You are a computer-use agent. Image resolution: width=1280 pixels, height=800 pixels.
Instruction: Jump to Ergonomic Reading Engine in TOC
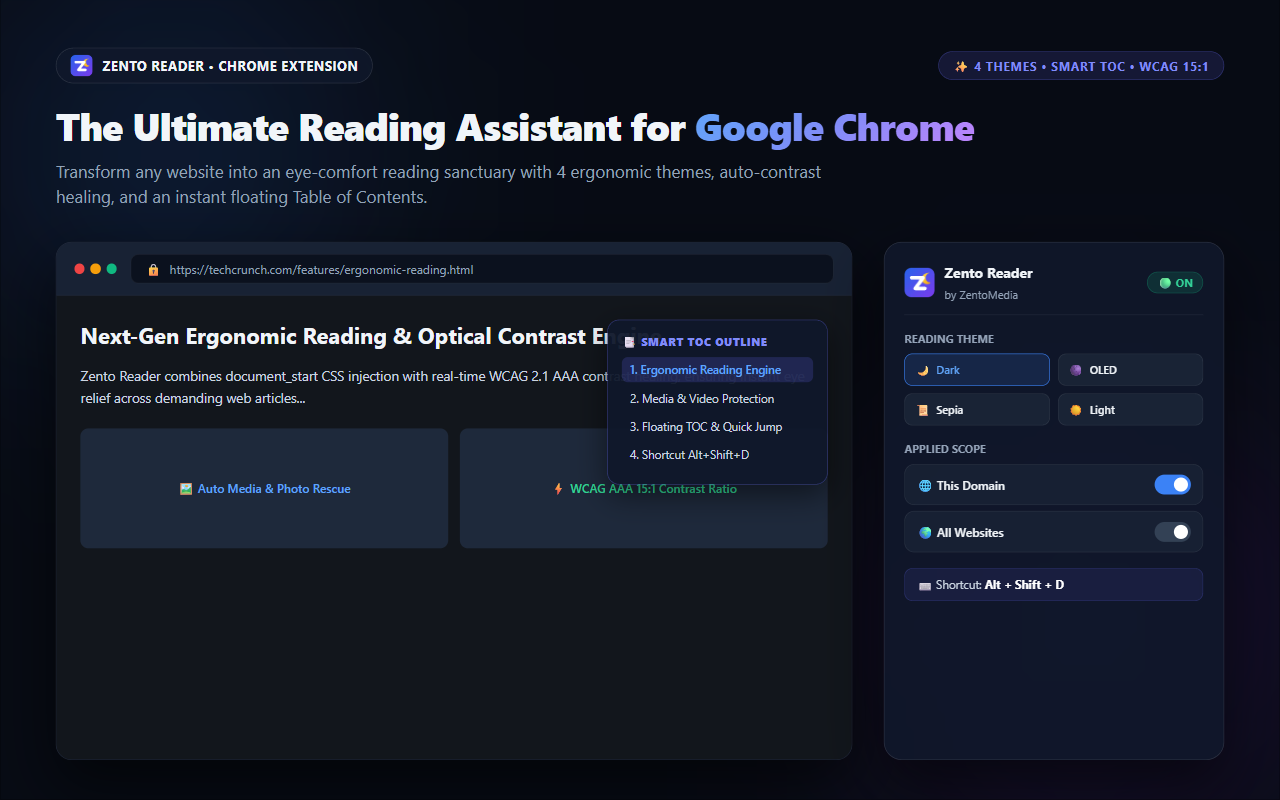pos(717,370)
